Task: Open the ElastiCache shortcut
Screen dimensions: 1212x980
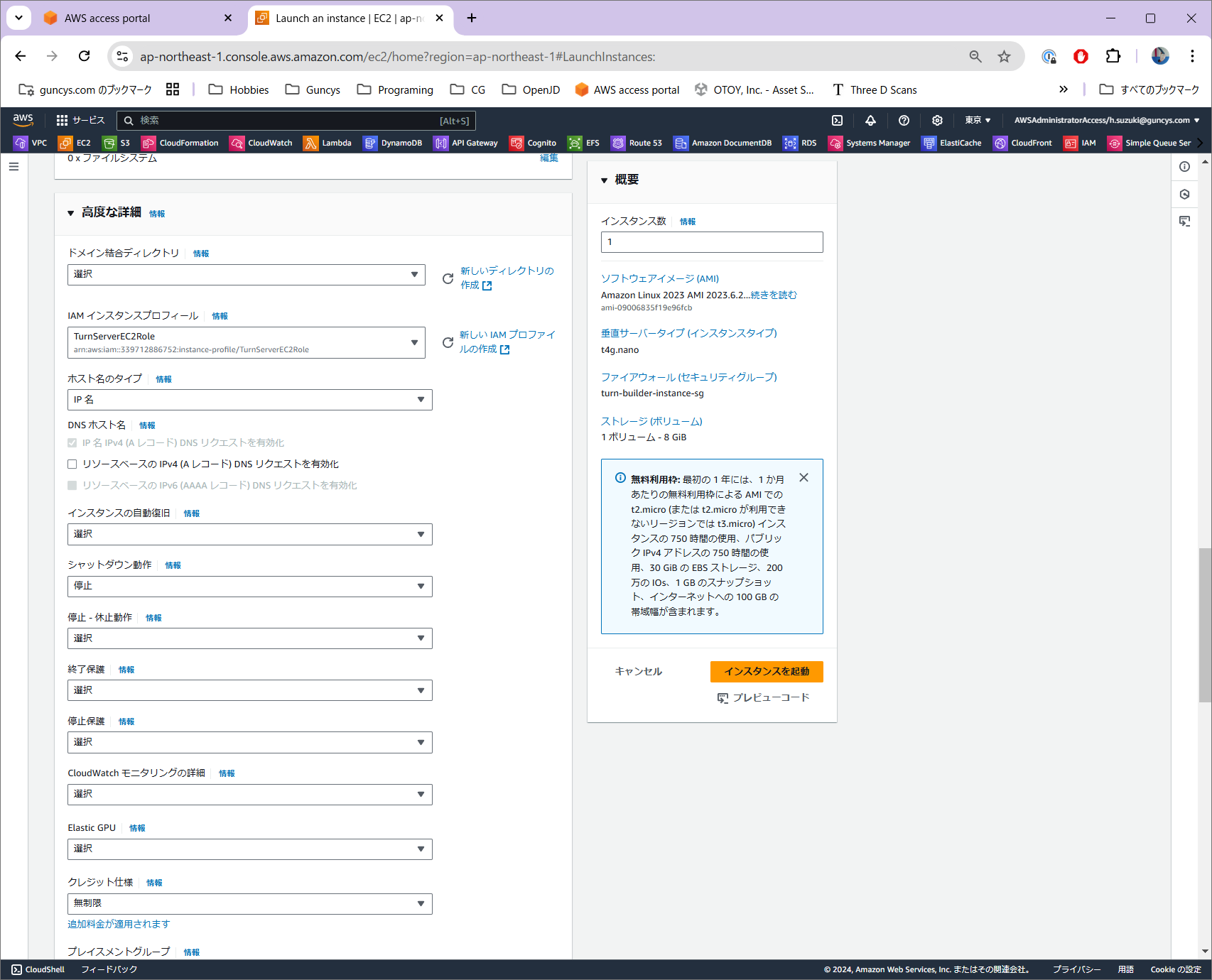Action: [x=952, y=143]
